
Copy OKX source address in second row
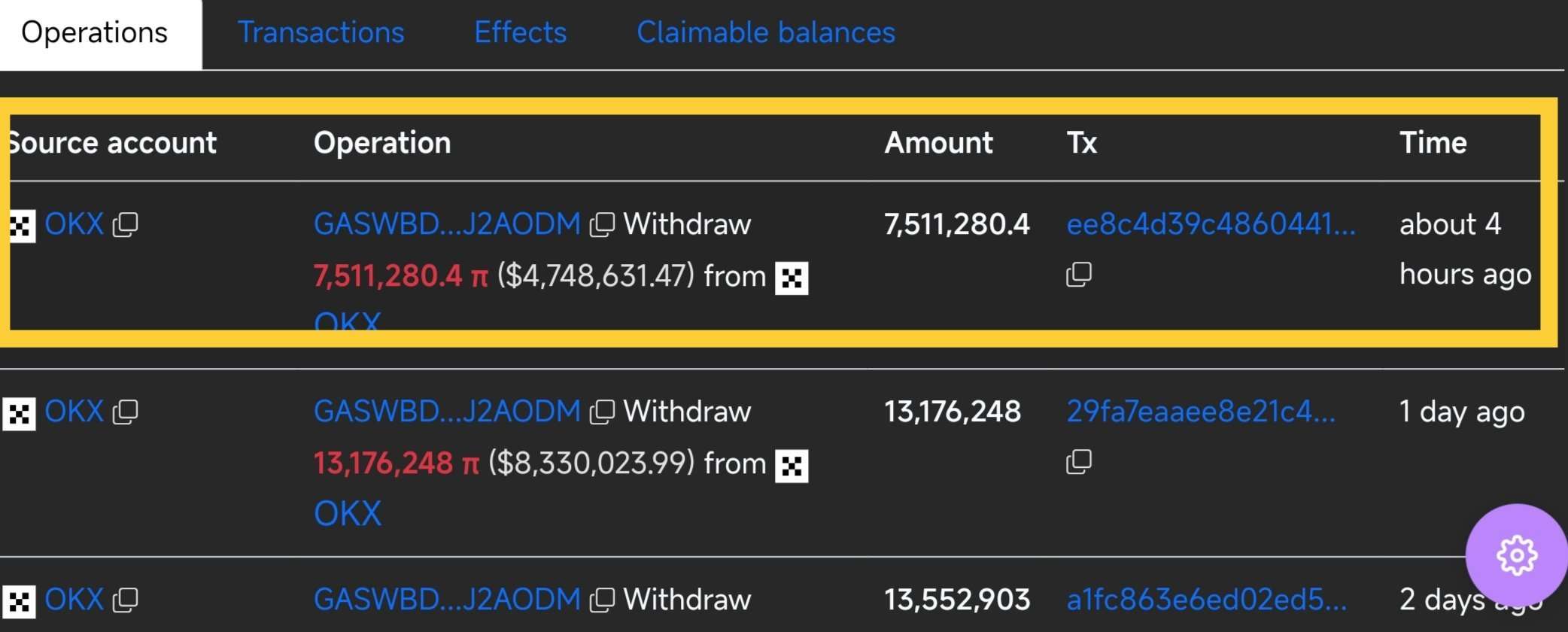125,412
